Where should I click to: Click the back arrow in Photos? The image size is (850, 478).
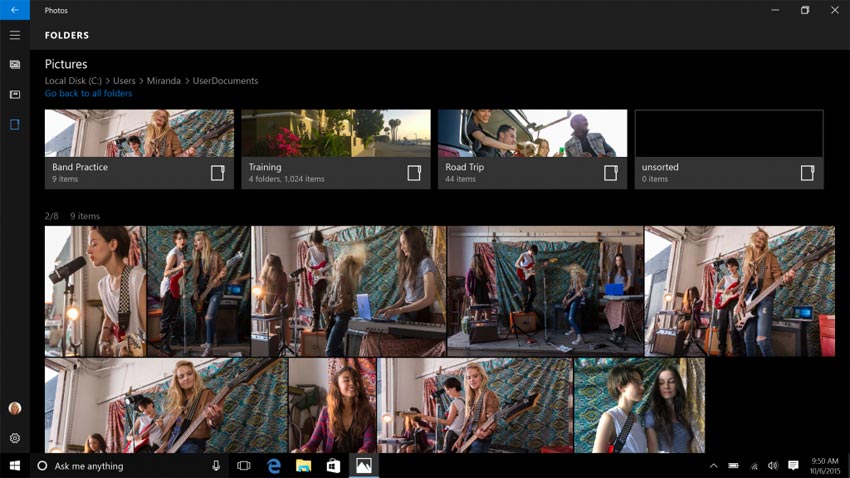pyautogui.click(x=14, y=10)
